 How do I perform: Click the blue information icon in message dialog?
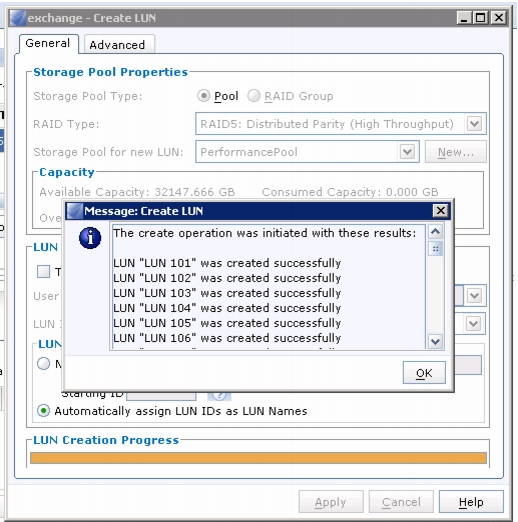click(x=90, y=238)
